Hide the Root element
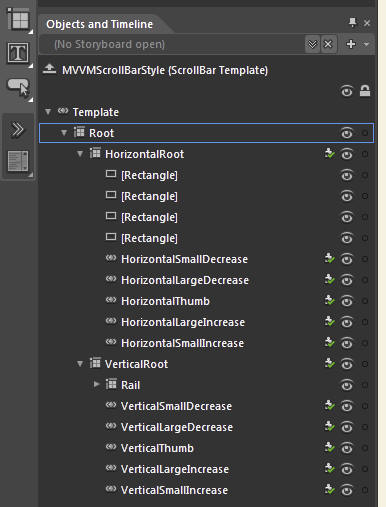Viewport: 386px width, 507px height. (x=347, y=133)
